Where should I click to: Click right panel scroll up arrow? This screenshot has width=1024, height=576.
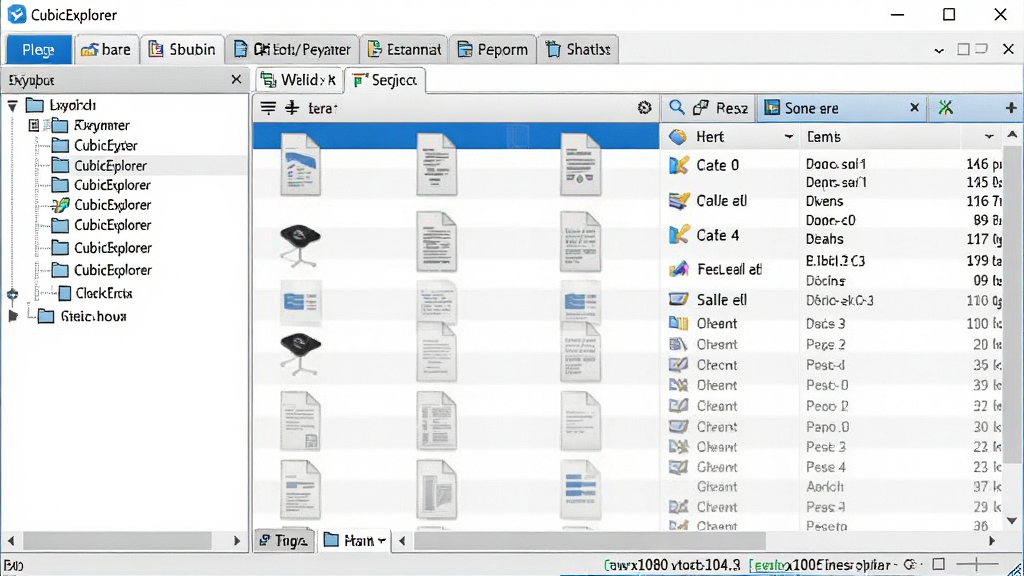point(1012,135)
